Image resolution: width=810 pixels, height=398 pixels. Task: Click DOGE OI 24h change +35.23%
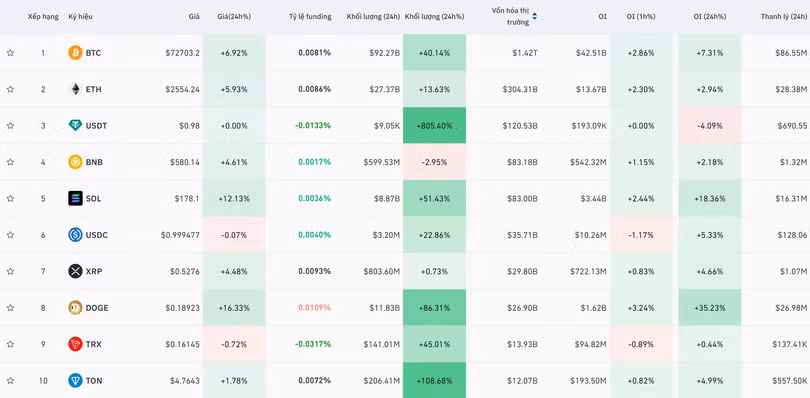pyautogui.click(x=709, y=308)
